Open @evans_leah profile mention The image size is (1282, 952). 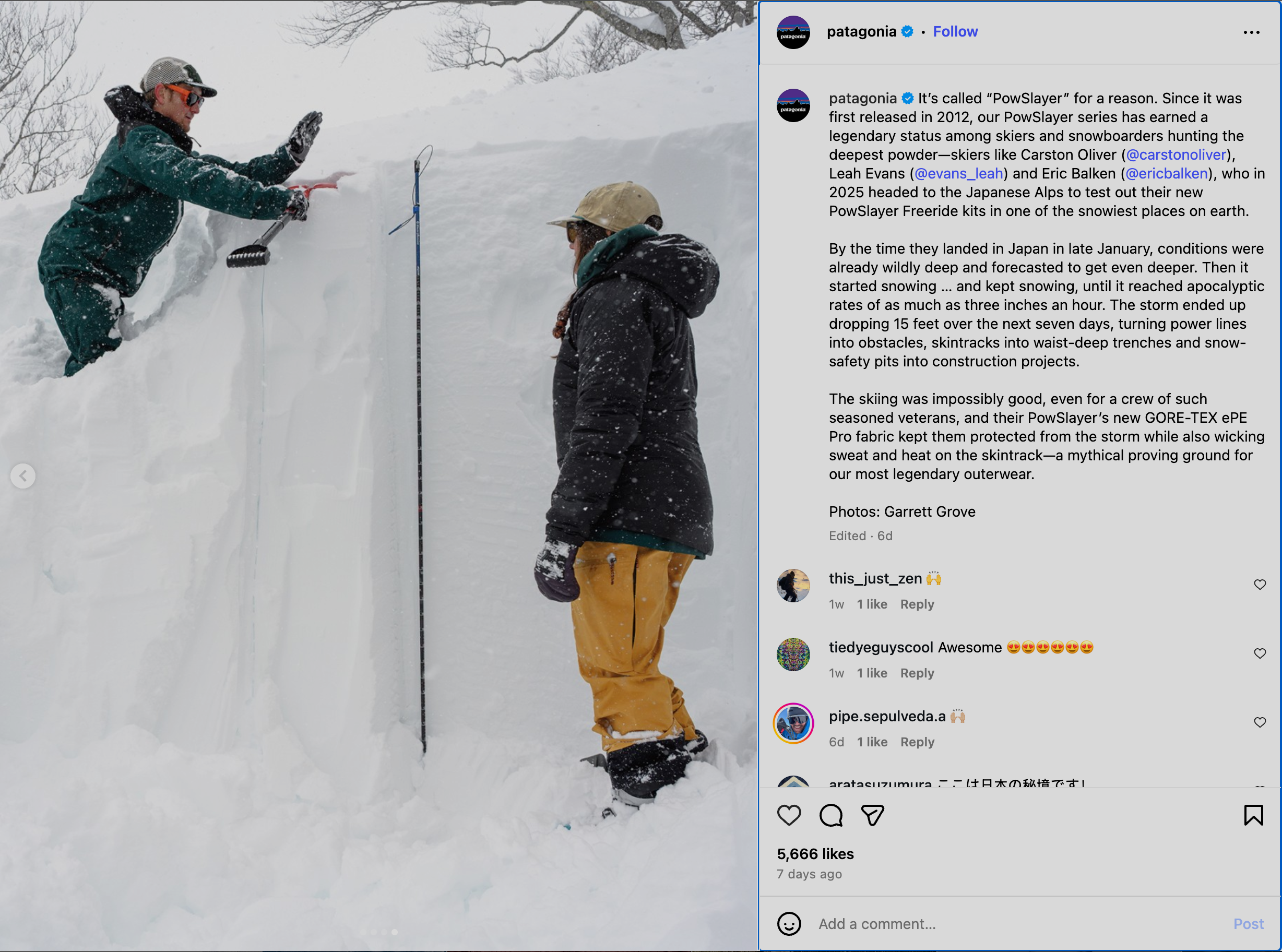click(959, 173)
